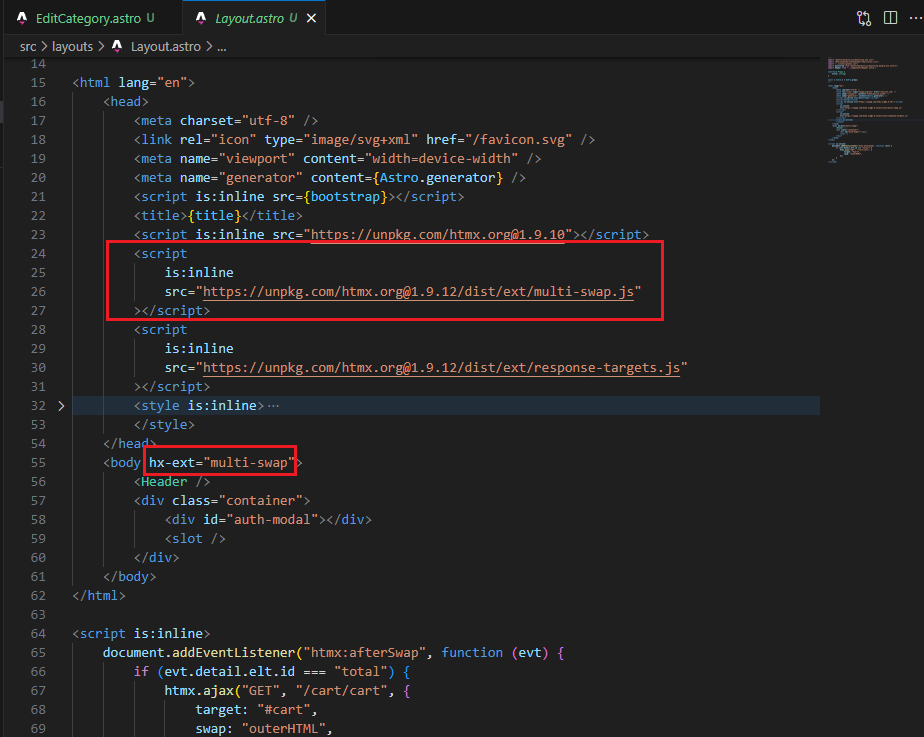The width and height of the screenshot is (924, 737).
Task: Select the layouts breadcrumb segment
Action: [72, 47]
